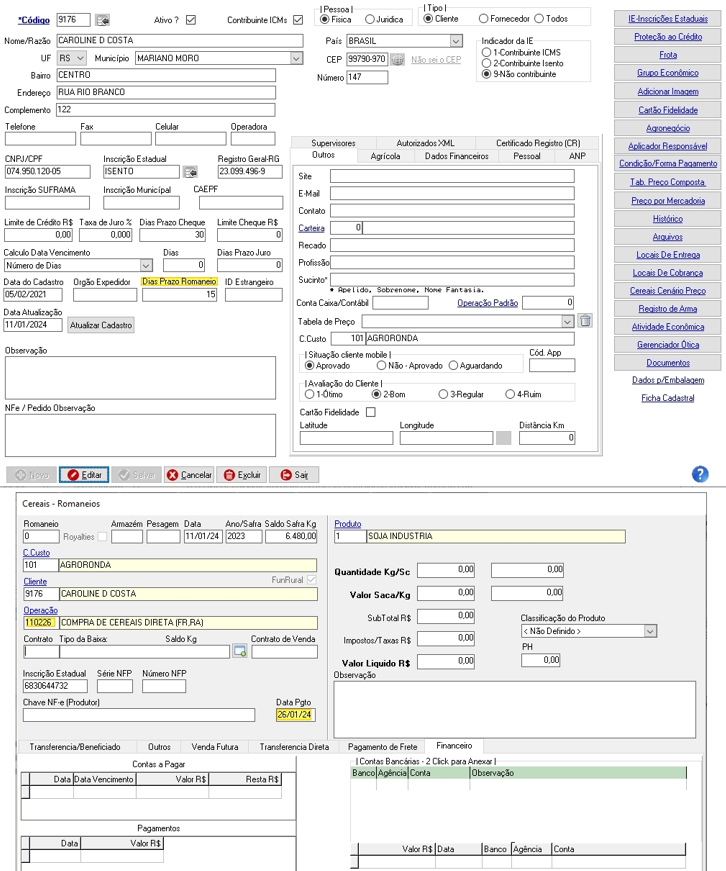Select 1-Ótimo client rating
Image resolution: width=726 pixels, height=871 pixels.
point(309,394)
